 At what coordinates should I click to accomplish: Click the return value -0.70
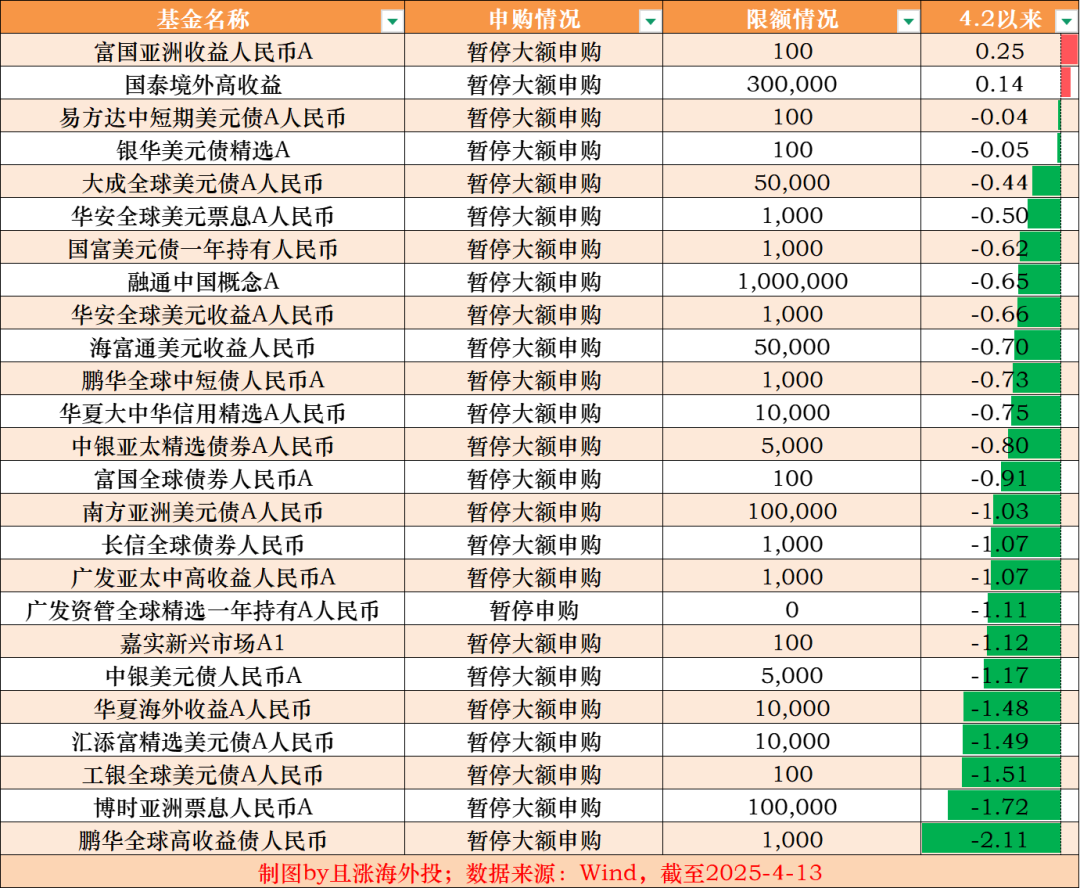[1000, 347]
